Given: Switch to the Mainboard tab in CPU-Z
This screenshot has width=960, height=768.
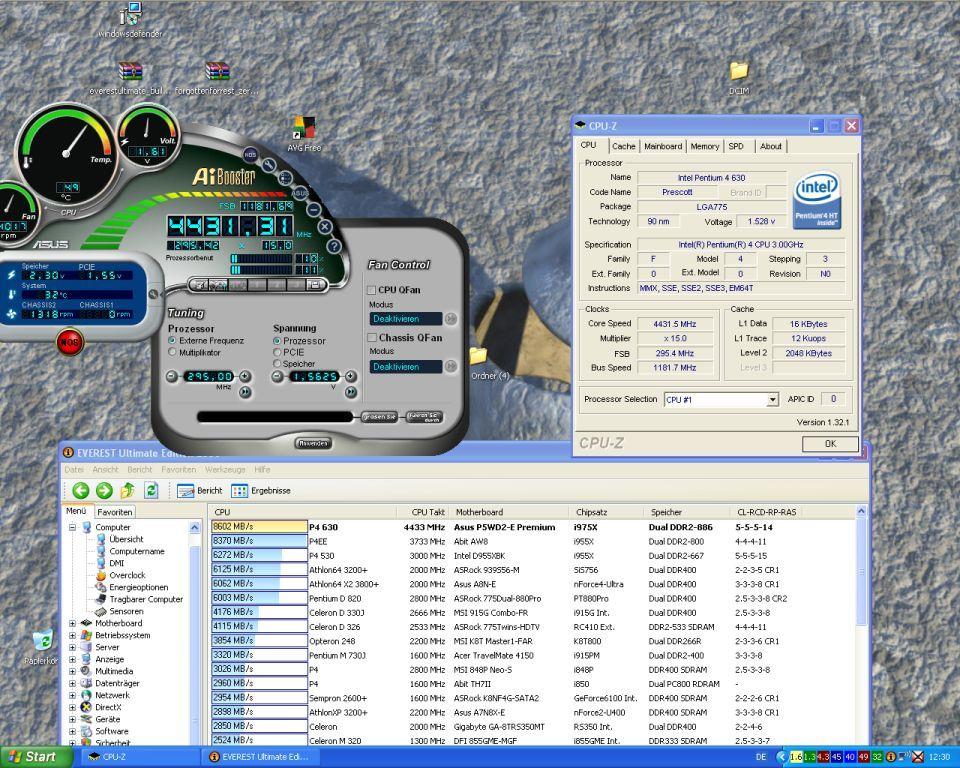Looking at the screenshot, I should click(x=663, y=146).
